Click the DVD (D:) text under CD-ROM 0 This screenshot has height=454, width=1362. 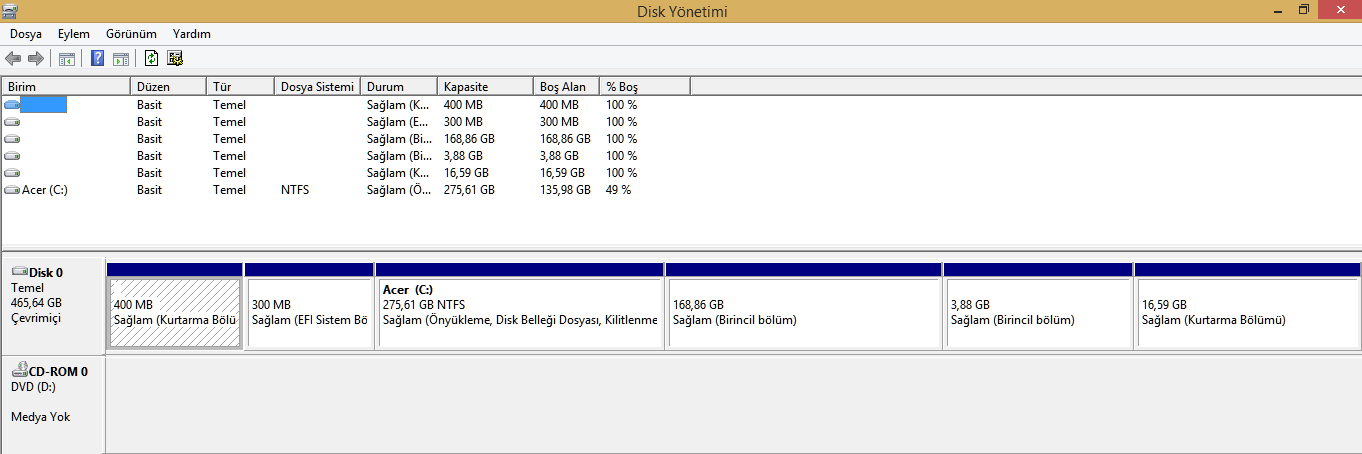coord(34,386)
